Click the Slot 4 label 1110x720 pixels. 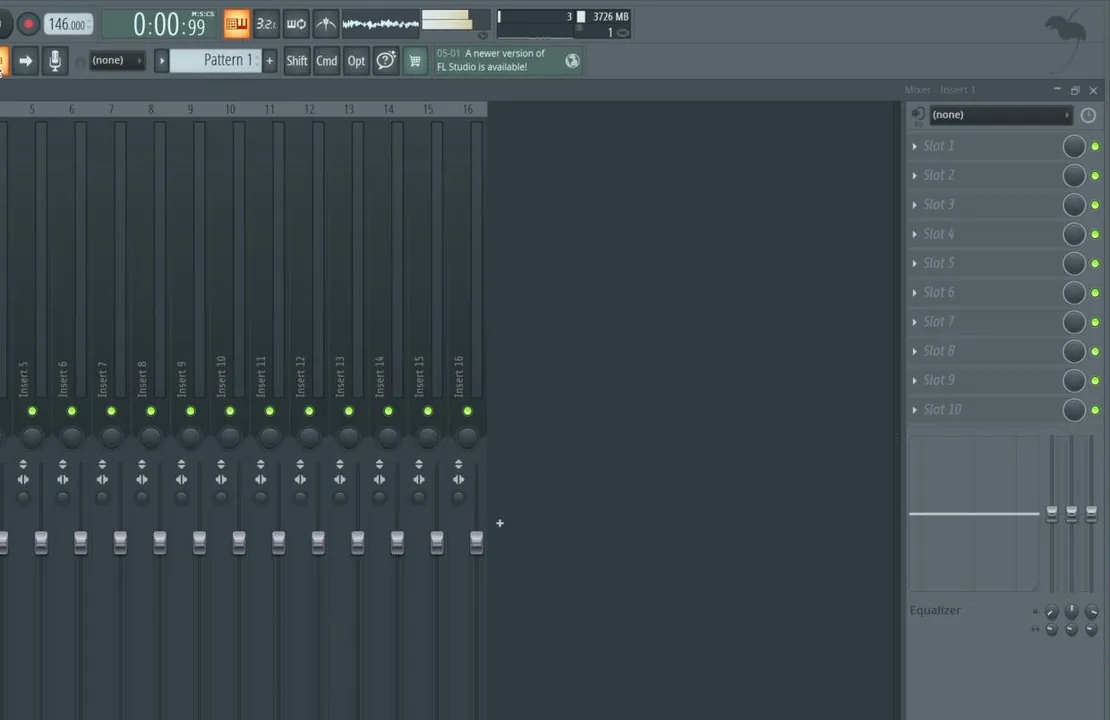[938, 234]
